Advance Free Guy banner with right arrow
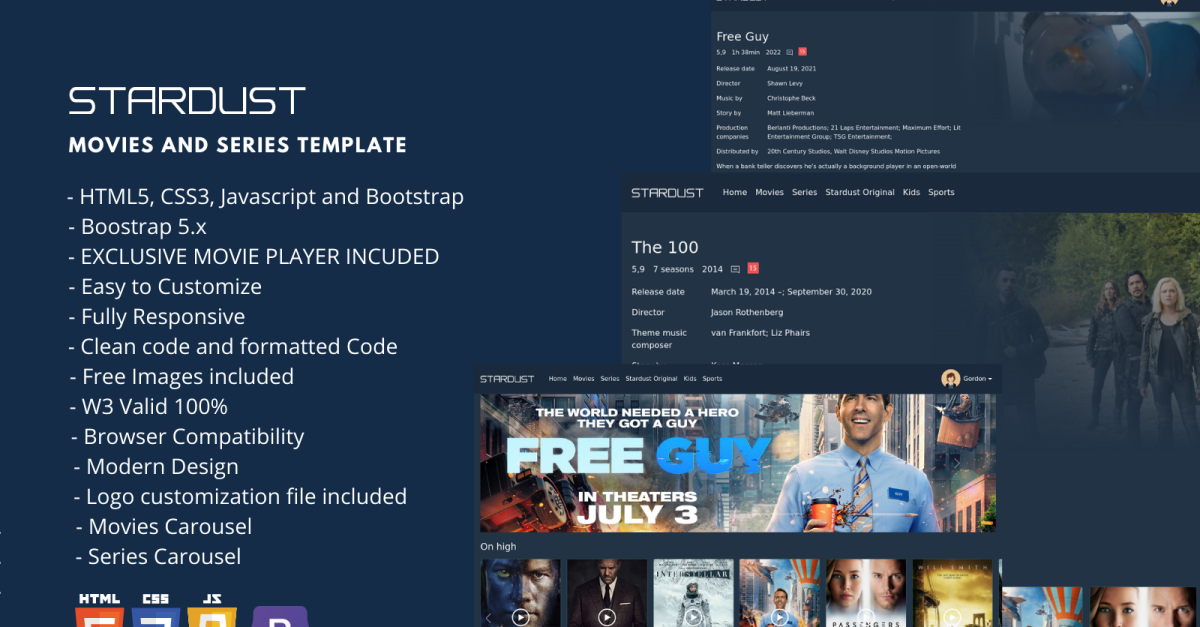 pyautogui.click(x=956, y=463)
